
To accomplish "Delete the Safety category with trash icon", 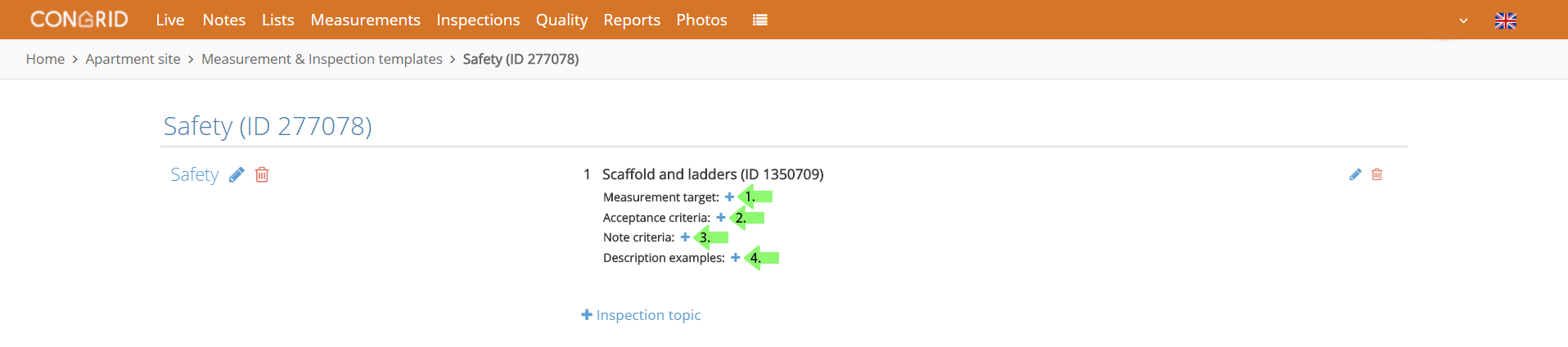I will (262, 174).
